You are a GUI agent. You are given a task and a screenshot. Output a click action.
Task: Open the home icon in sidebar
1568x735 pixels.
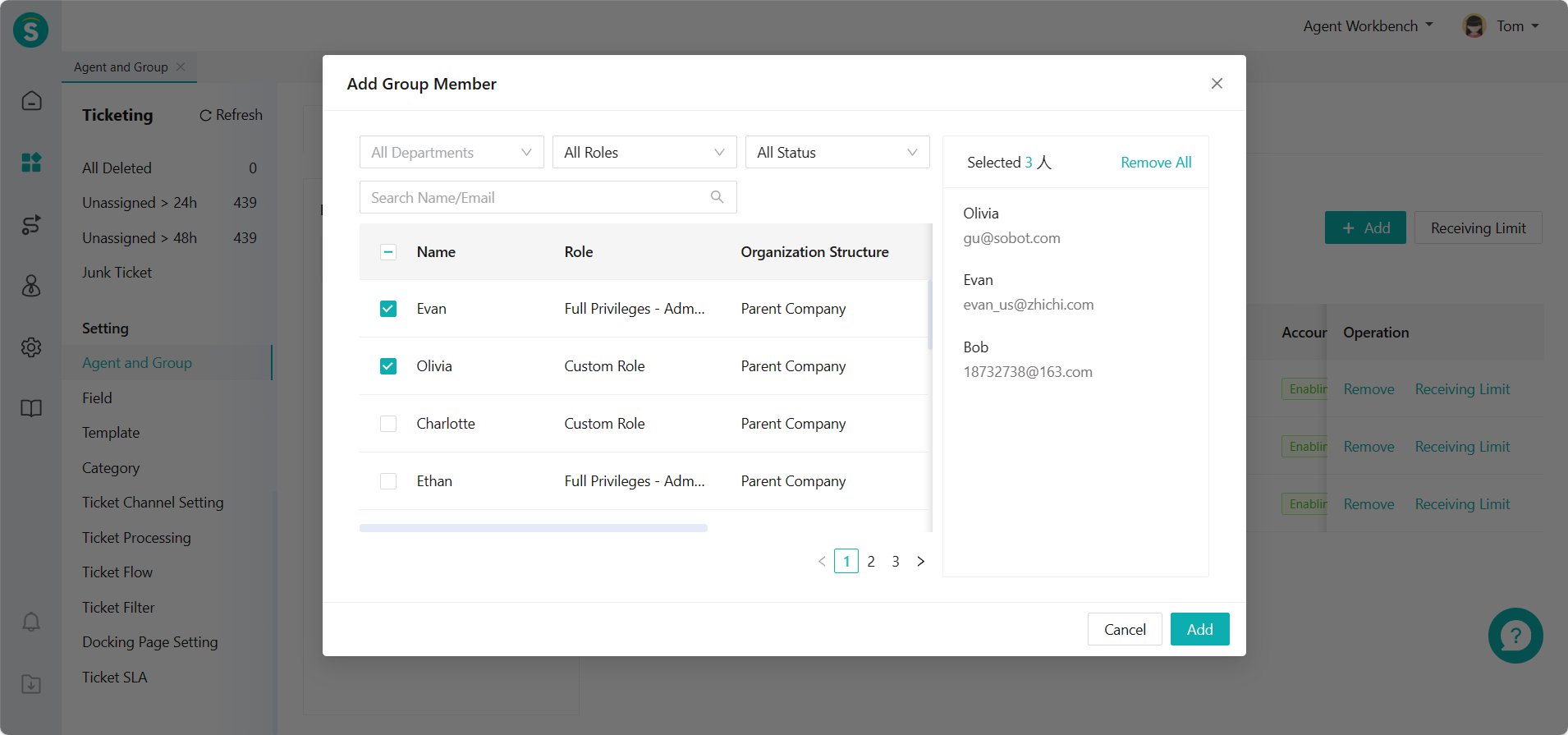(x=31, y=100)
